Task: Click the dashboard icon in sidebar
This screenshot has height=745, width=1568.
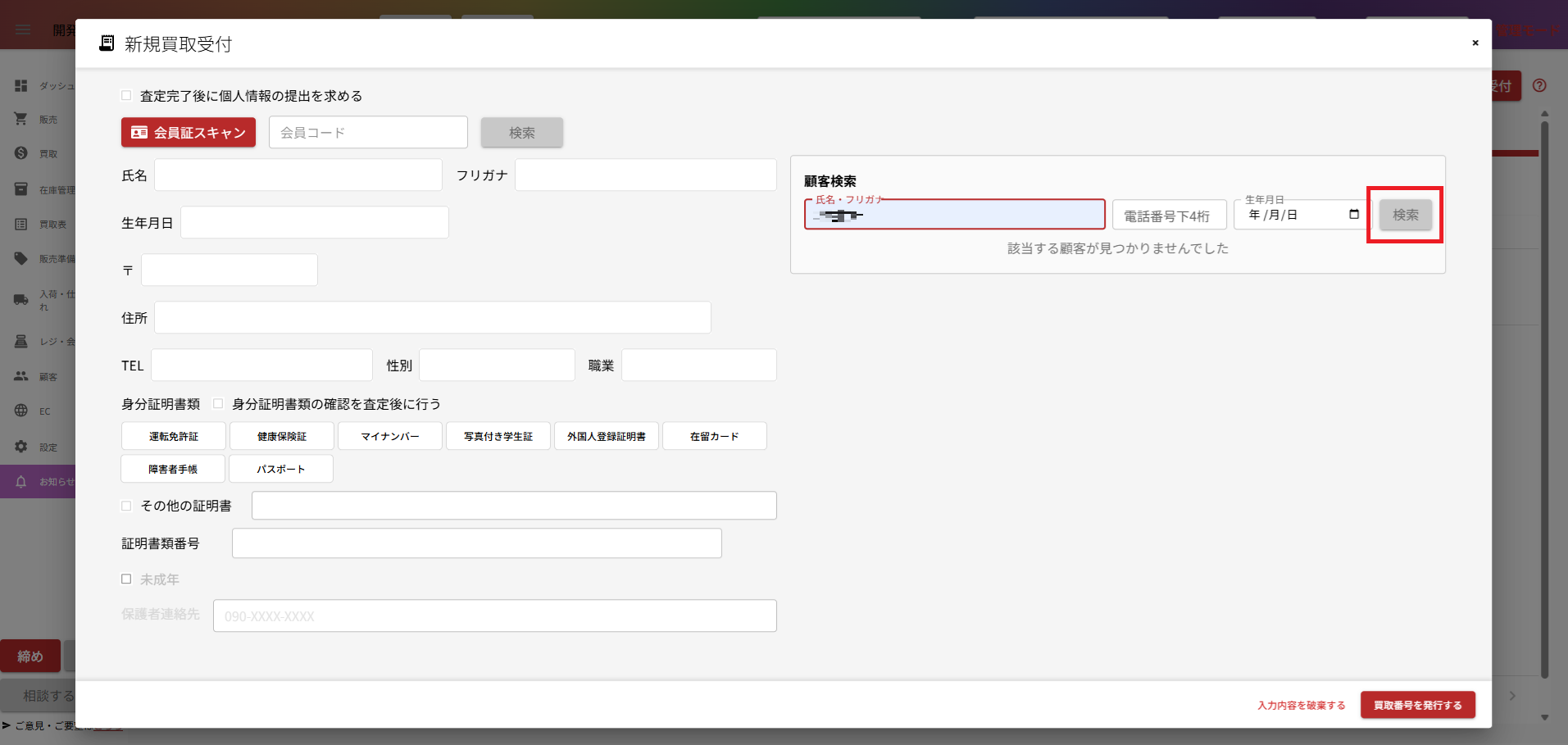Action: [x=21, y=85]
